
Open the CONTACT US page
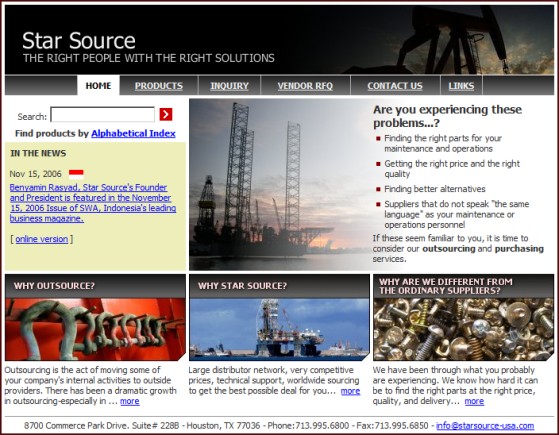(x=395, y=86)
